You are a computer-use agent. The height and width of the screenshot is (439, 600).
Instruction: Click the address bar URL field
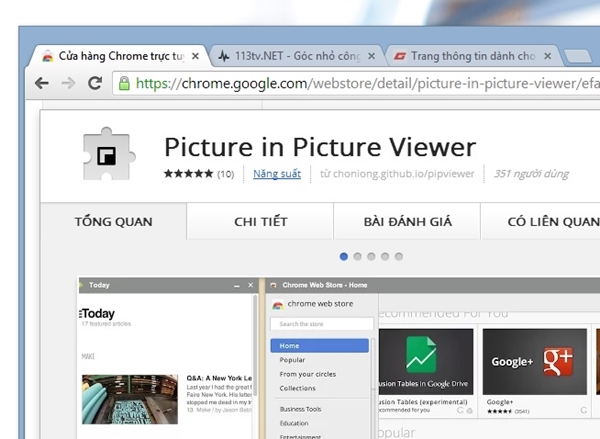(x=356, y=83)
